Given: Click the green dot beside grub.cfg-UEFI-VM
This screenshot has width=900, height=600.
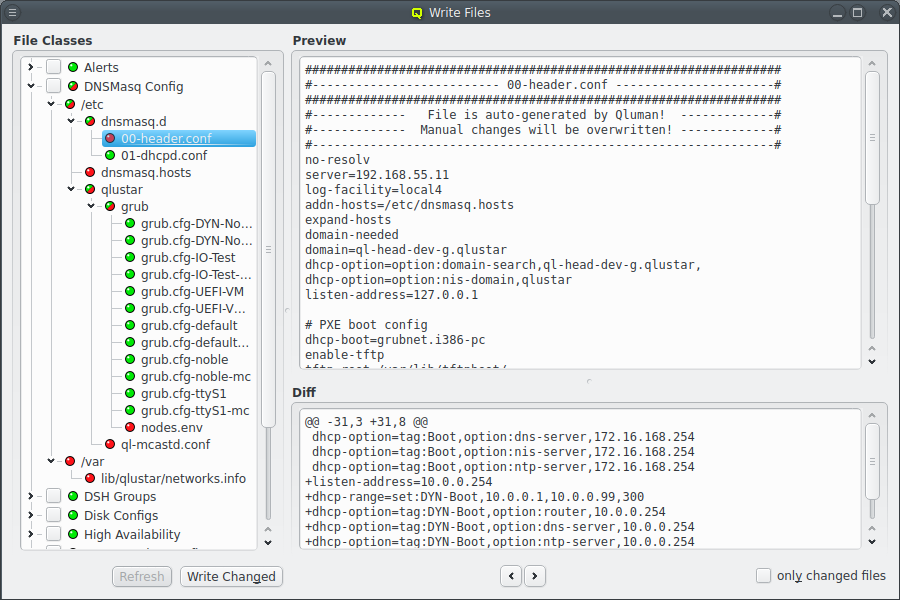Looking at the screenshot, I should [x=130, y=291].
